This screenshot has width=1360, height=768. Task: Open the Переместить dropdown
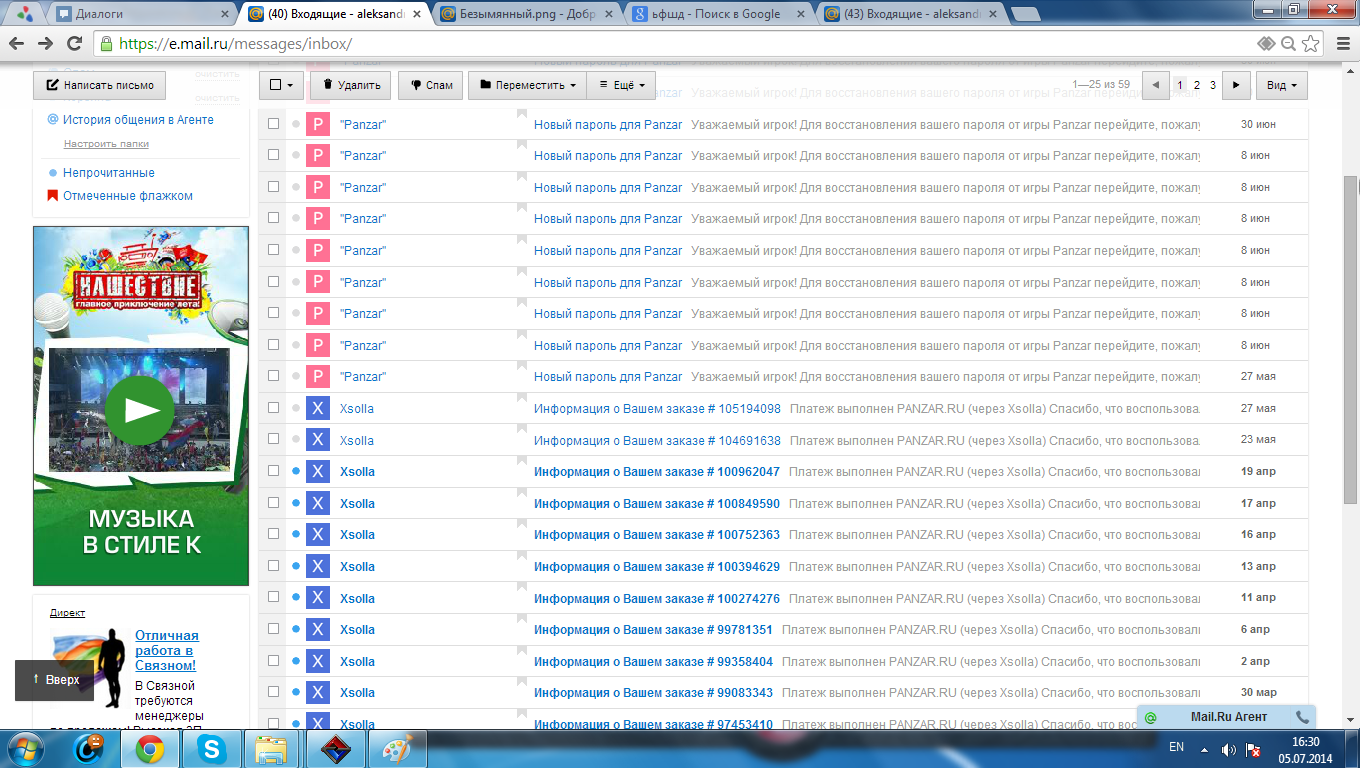(x=527, y=86)
